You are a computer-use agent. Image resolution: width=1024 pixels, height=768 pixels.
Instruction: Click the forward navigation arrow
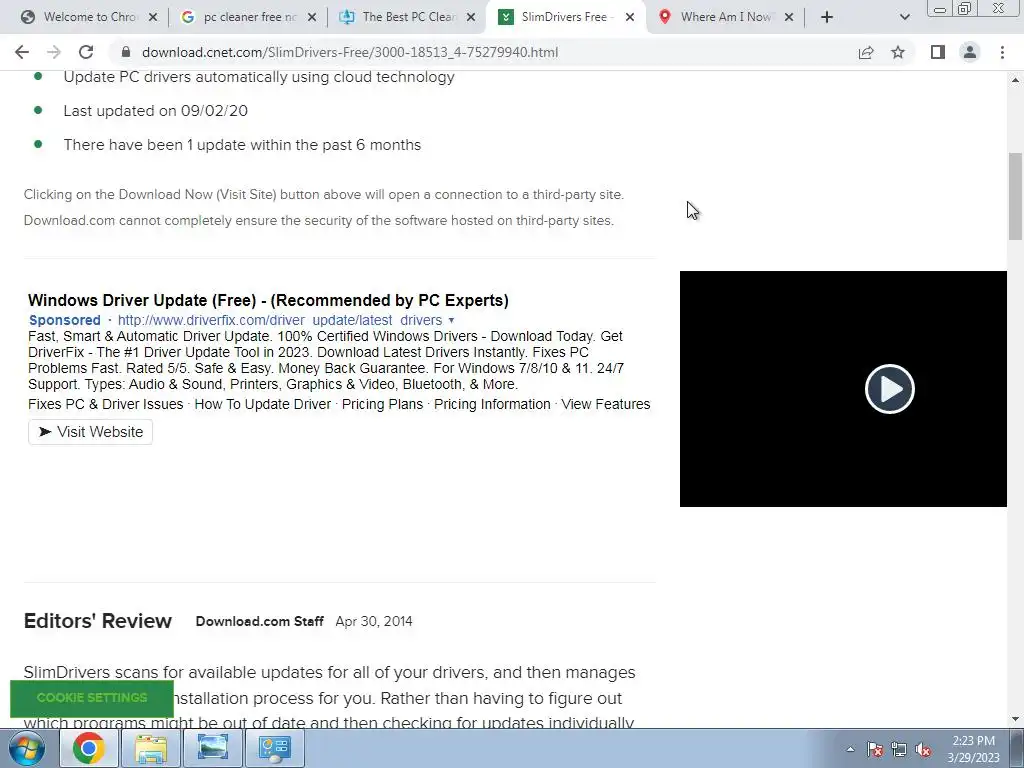[54, 52]
